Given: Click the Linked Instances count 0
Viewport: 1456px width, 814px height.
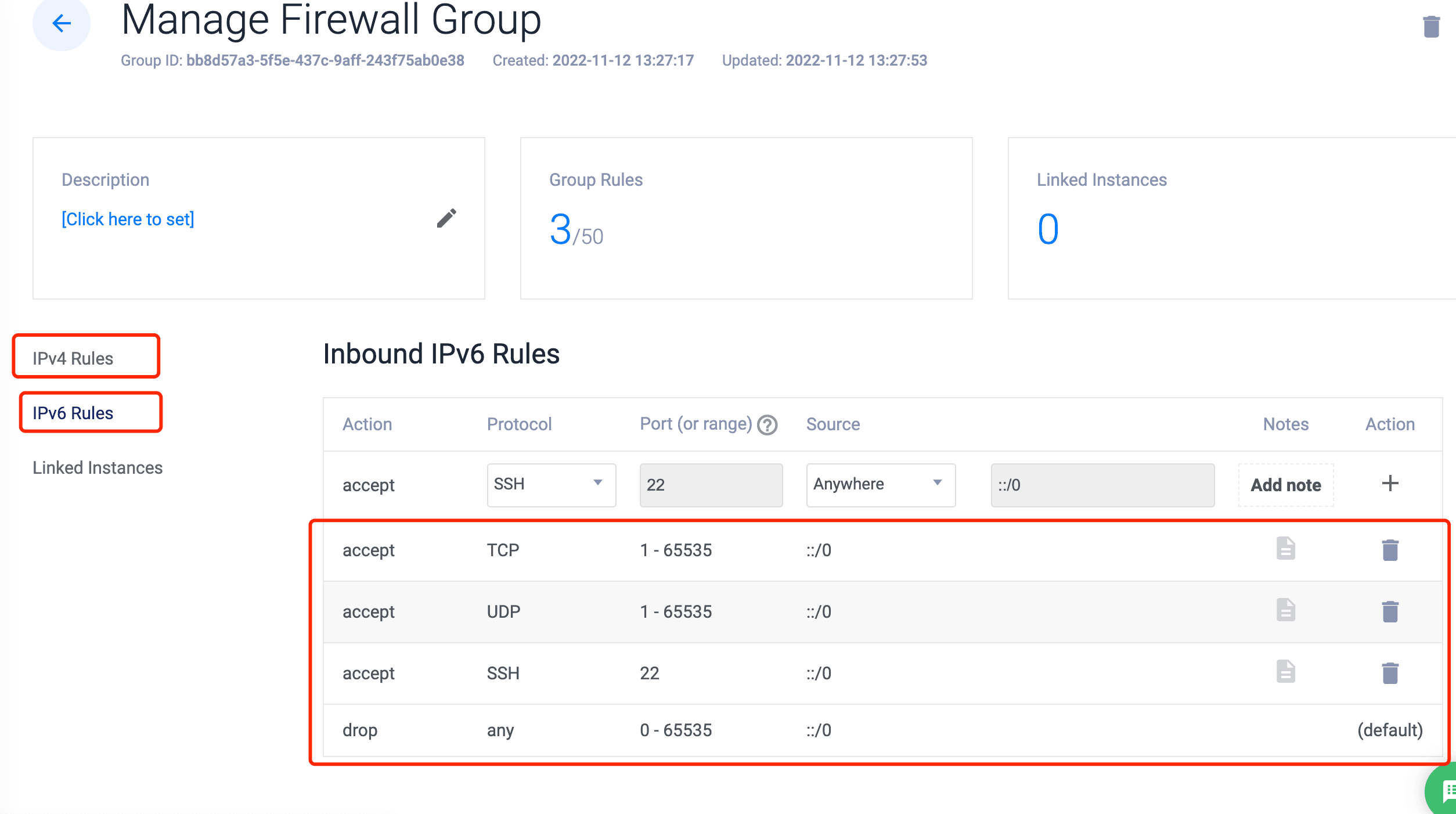Looking at the screenshot, I should coord(1048,229).
